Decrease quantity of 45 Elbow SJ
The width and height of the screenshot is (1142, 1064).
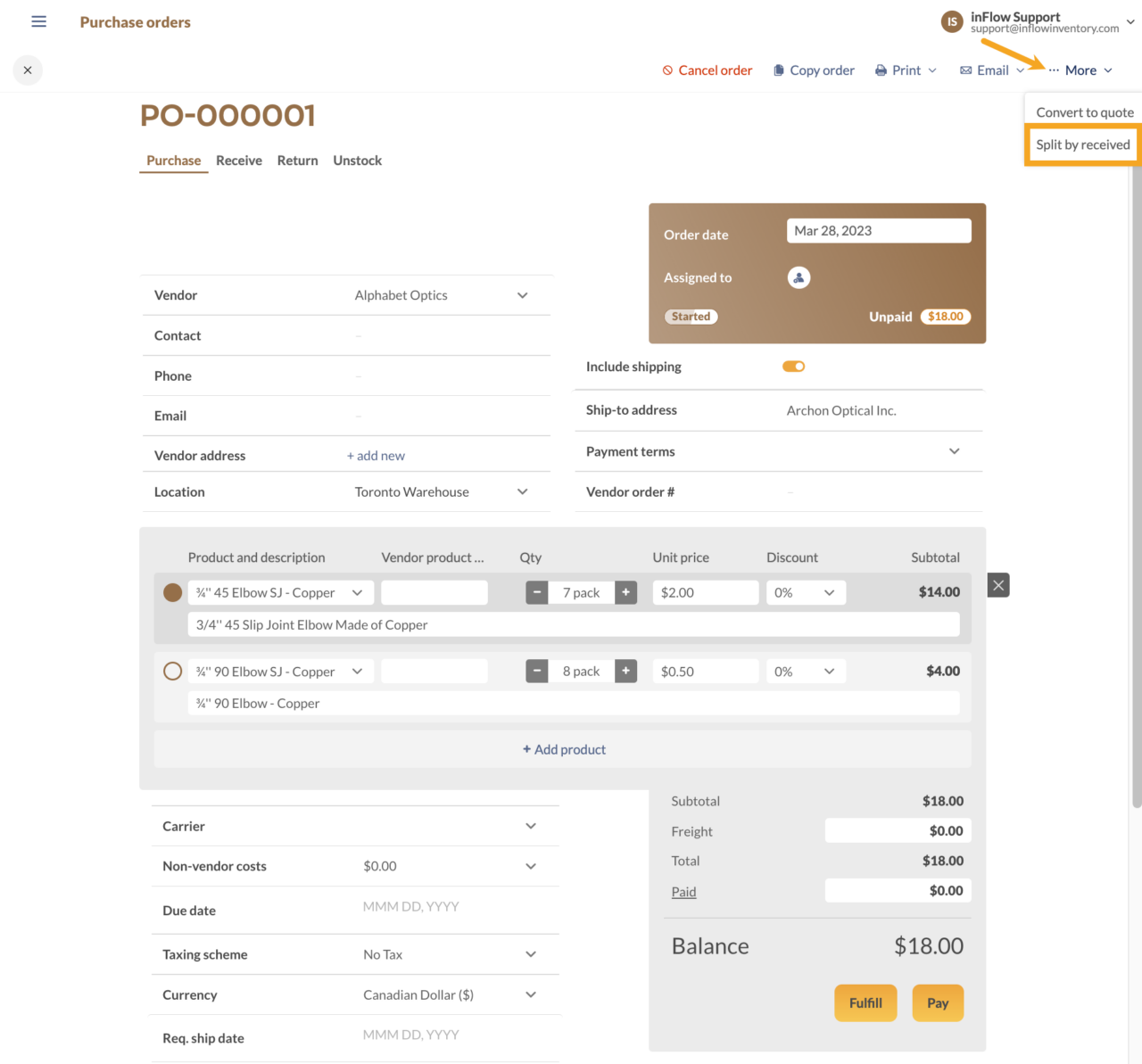[x=537, y=592]
